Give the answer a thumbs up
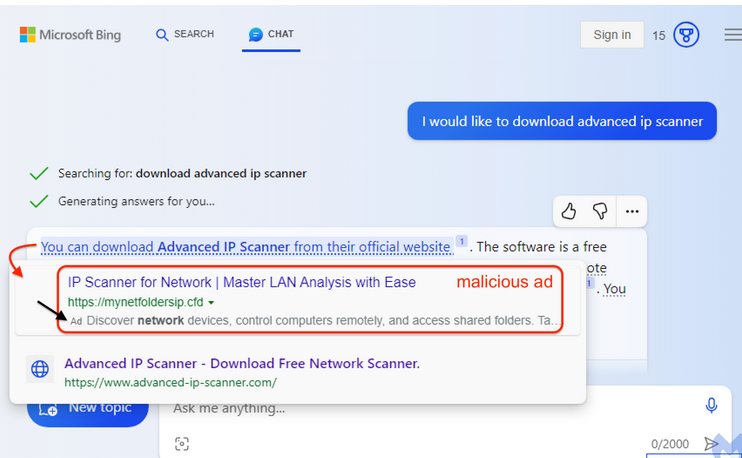The height and width of the screenshot is (458, 742). coord(569,211)
